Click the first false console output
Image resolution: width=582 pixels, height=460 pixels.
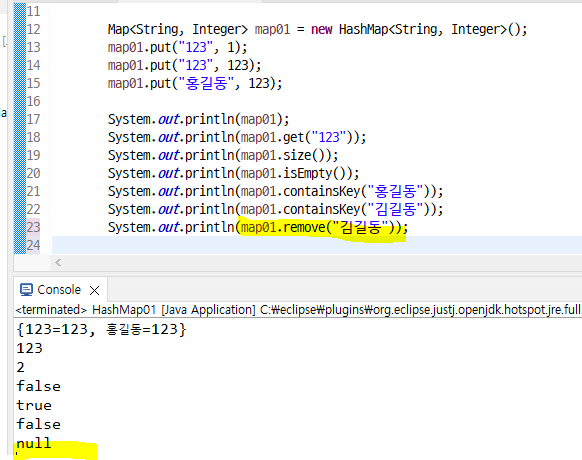pos(38,386)
